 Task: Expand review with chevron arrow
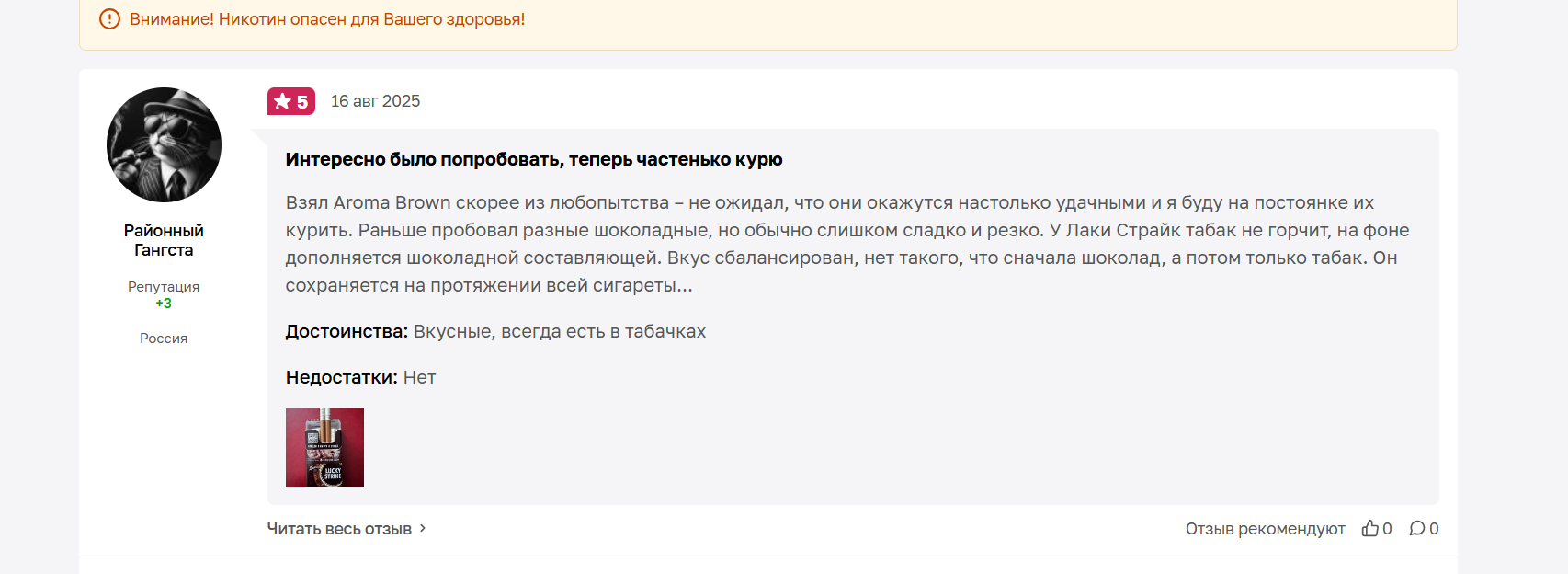(x=423, y=528)
